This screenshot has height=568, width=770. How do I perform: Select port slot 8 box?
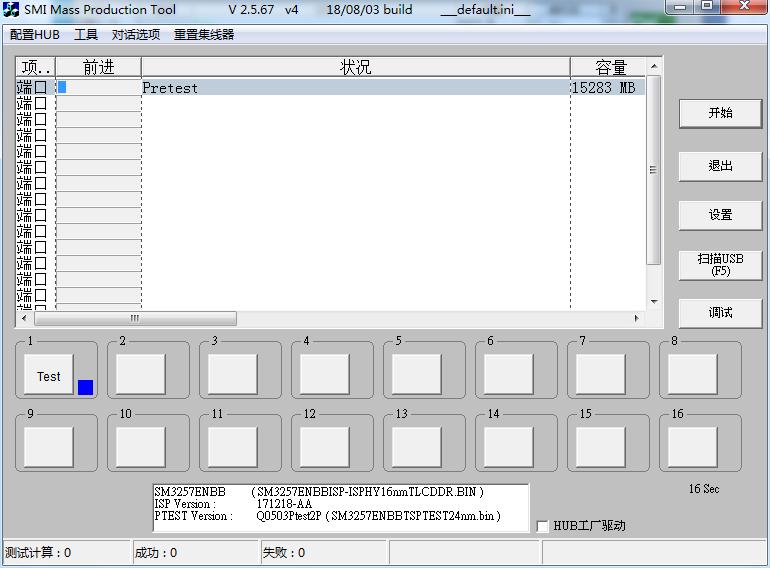tap(692, 374)
